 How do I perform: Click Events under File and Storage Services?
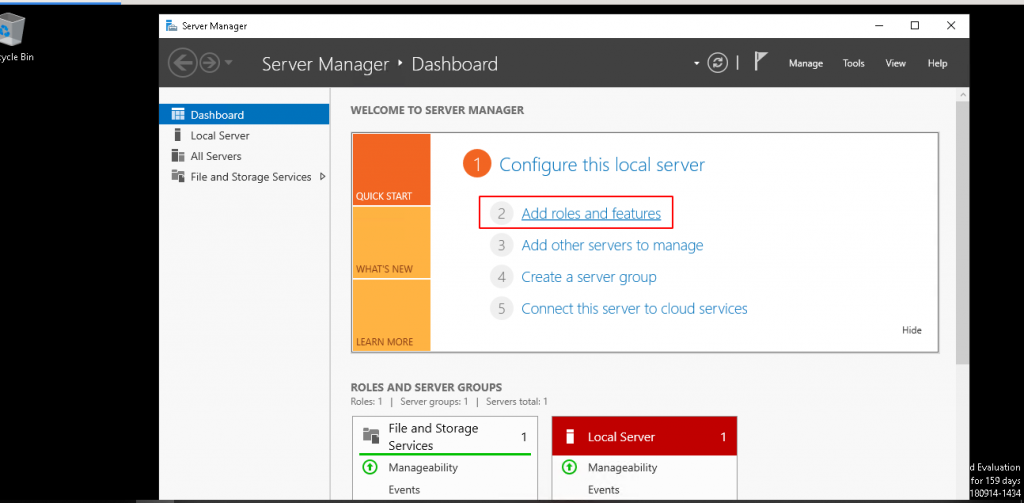[404, 489]
